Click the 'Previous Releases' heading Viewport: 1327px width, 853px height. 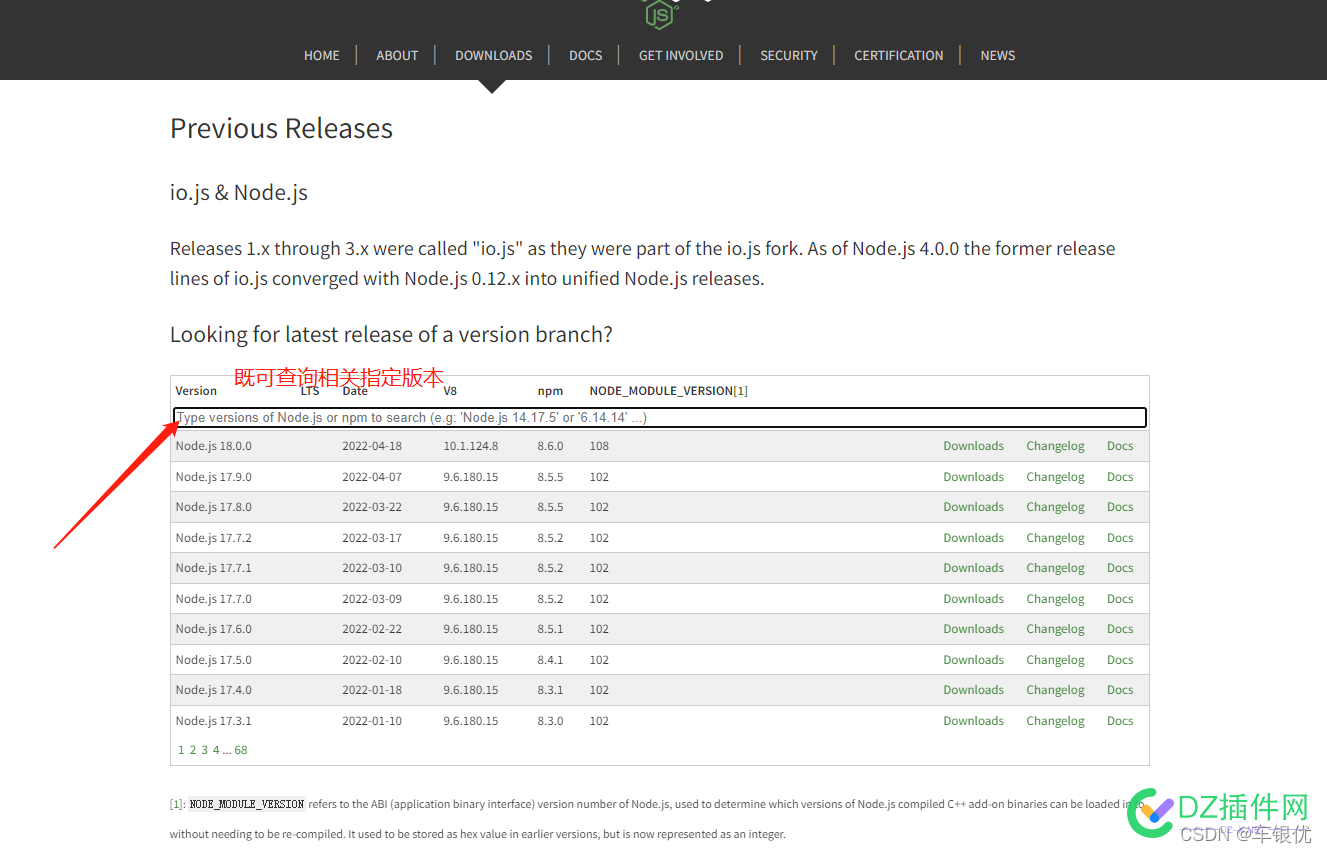pos(281,128)
